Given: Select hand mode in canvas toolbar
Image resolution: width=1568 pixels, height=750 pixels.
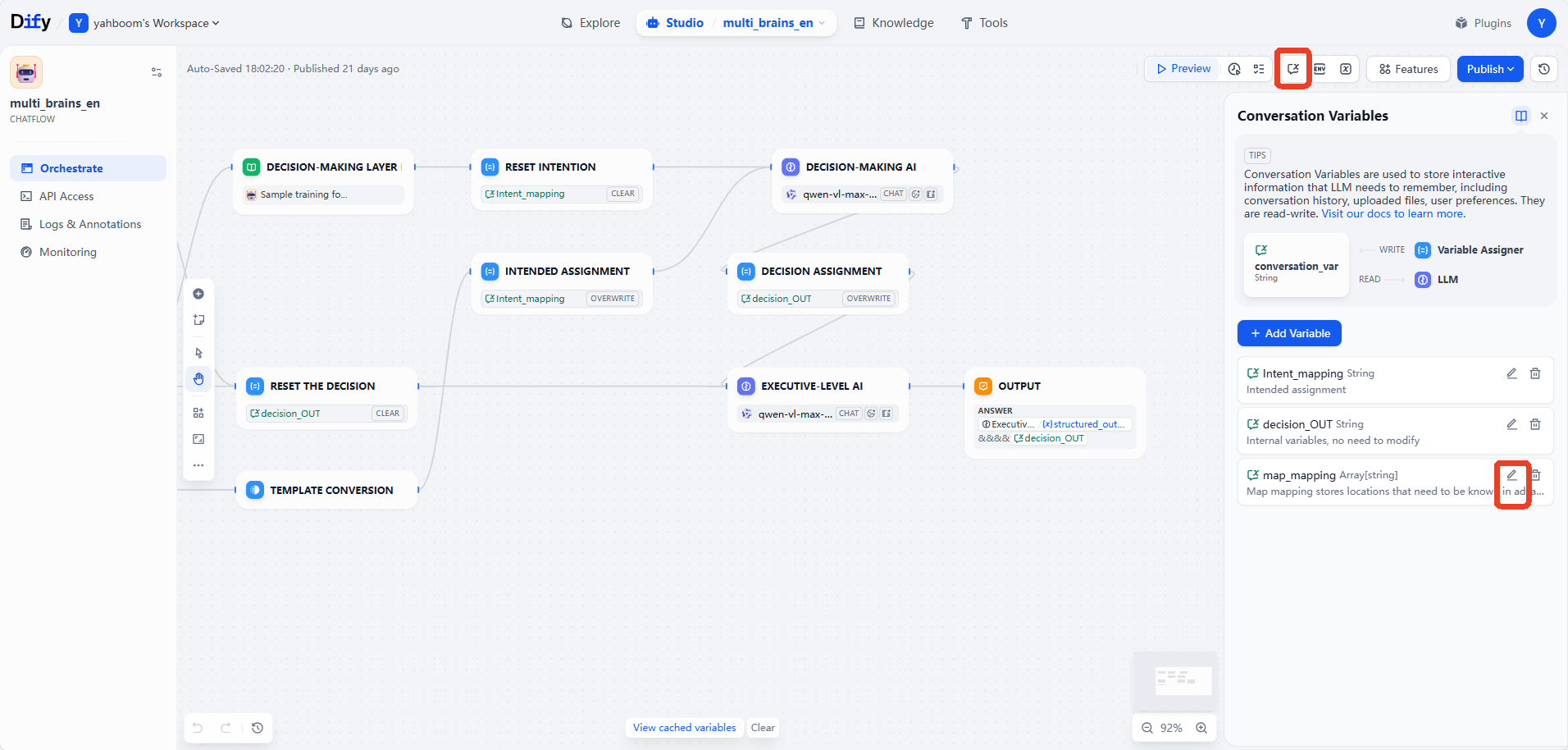Looking at the screenshot, I should click(198, 378).
